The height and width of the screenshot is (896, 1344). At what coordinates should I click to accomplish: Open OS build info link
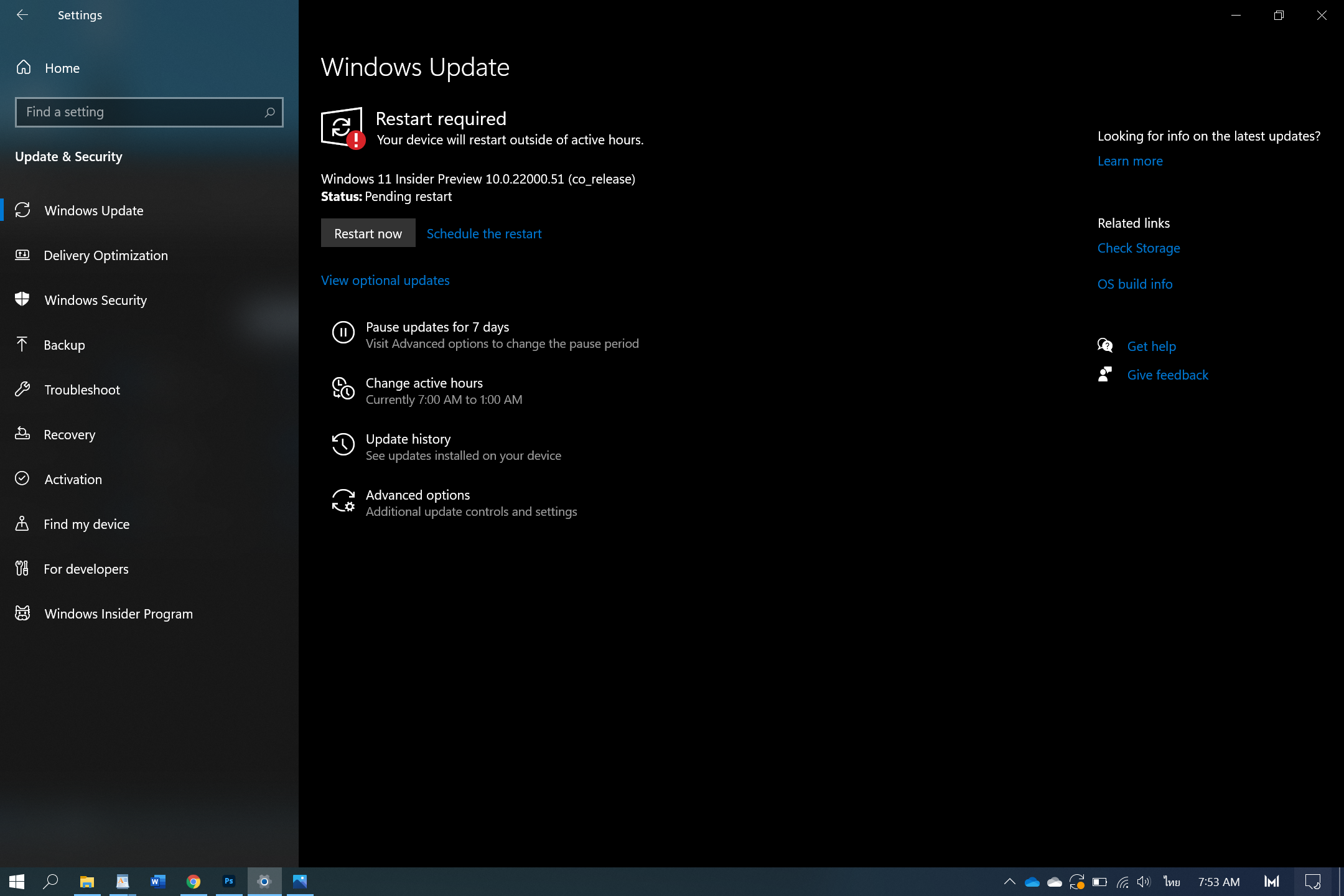[x=1135, y=284]
